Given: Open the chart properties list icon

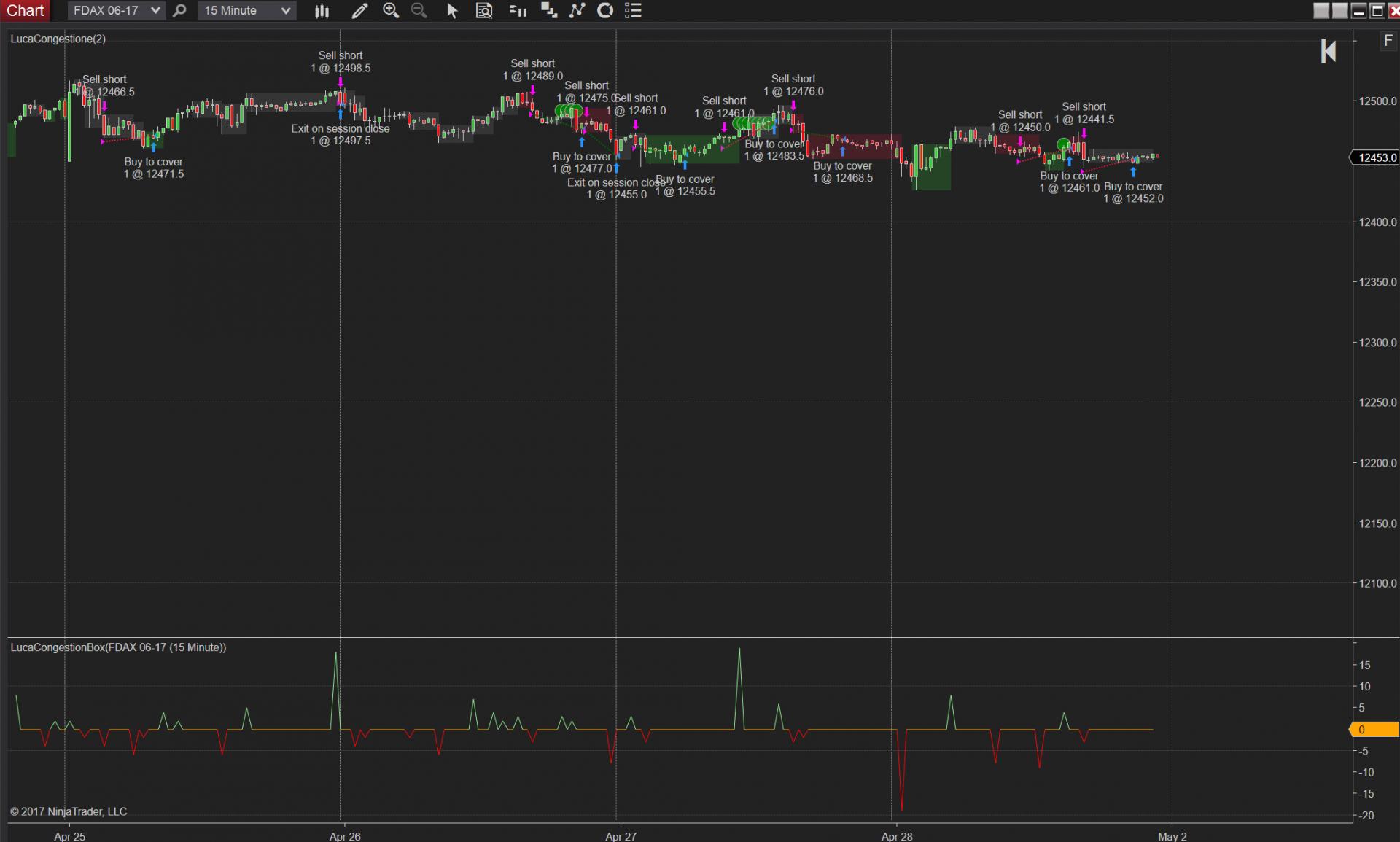Looking at the screenshot, I should point(633,11).
